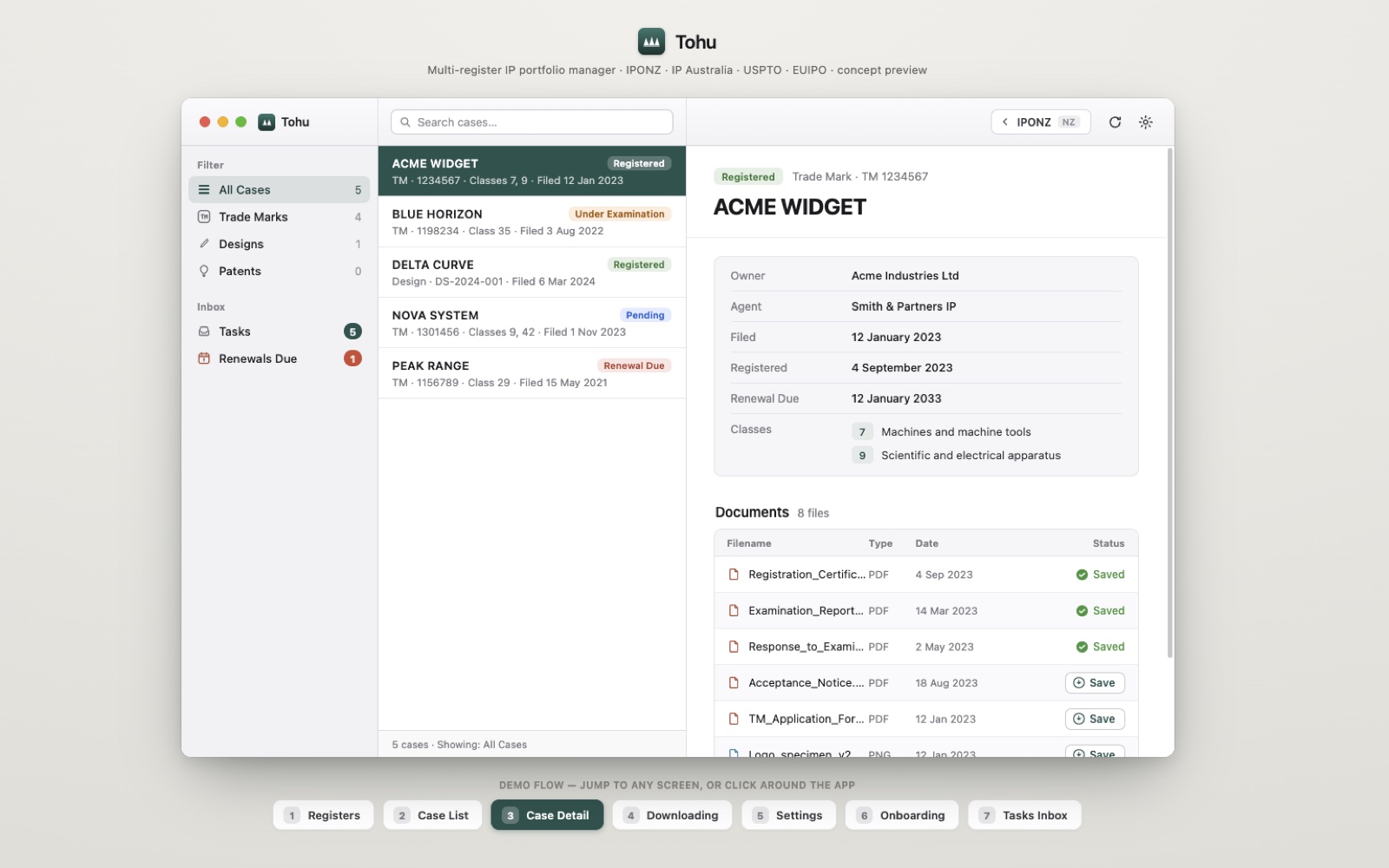
Task: Click the Patents lightbulb icon
Action: [x=204, y=271]
